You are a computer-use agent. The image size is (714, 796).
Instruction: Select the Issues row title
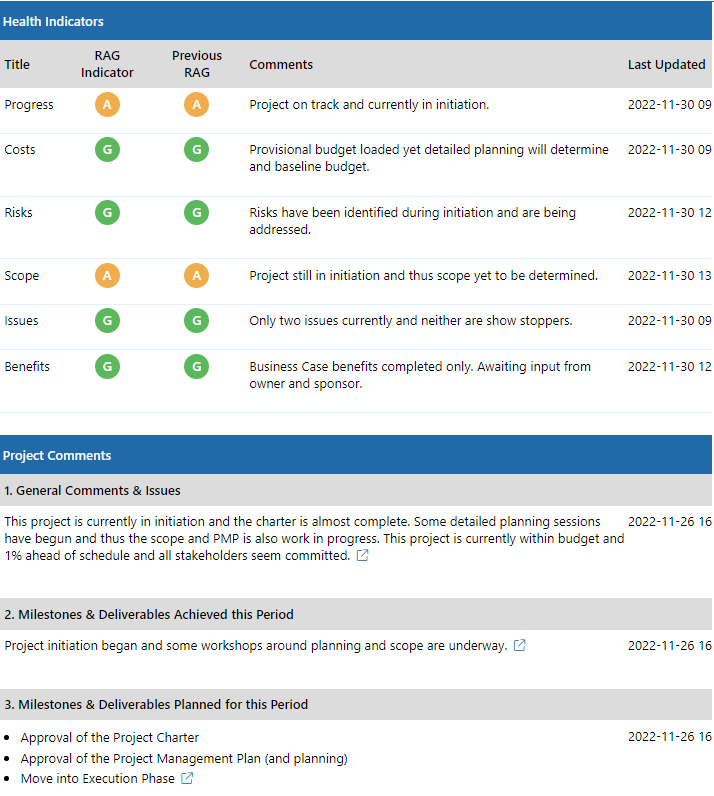pos(21,321)
